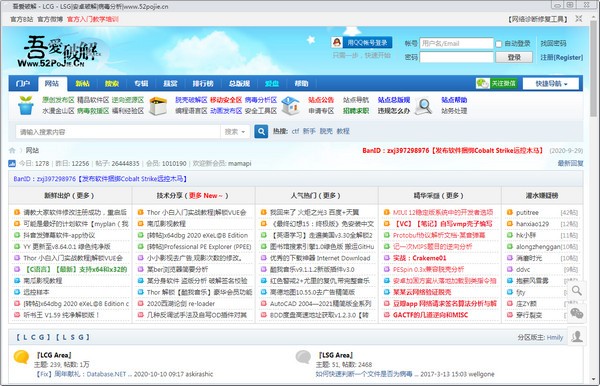Open 更多 New in the 技术分享 header
This screenshot has width=600, height=386.
point(205,195)
